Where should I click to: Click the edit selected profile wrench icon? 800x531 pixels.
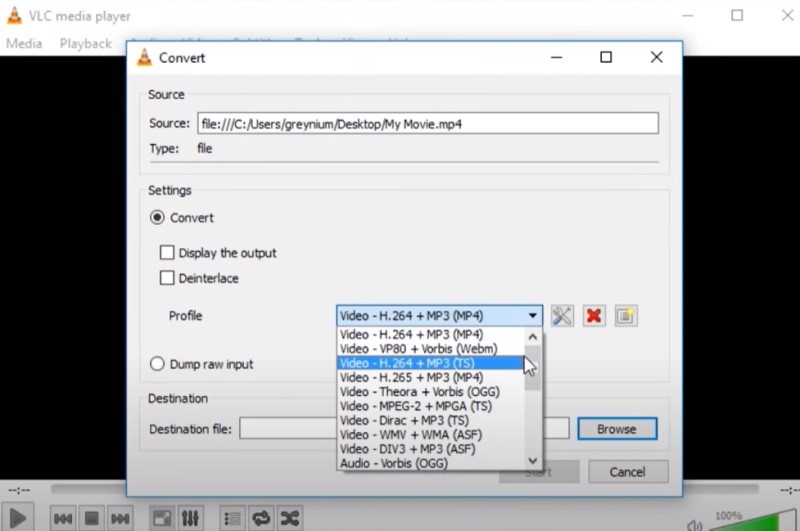[562, 316]
